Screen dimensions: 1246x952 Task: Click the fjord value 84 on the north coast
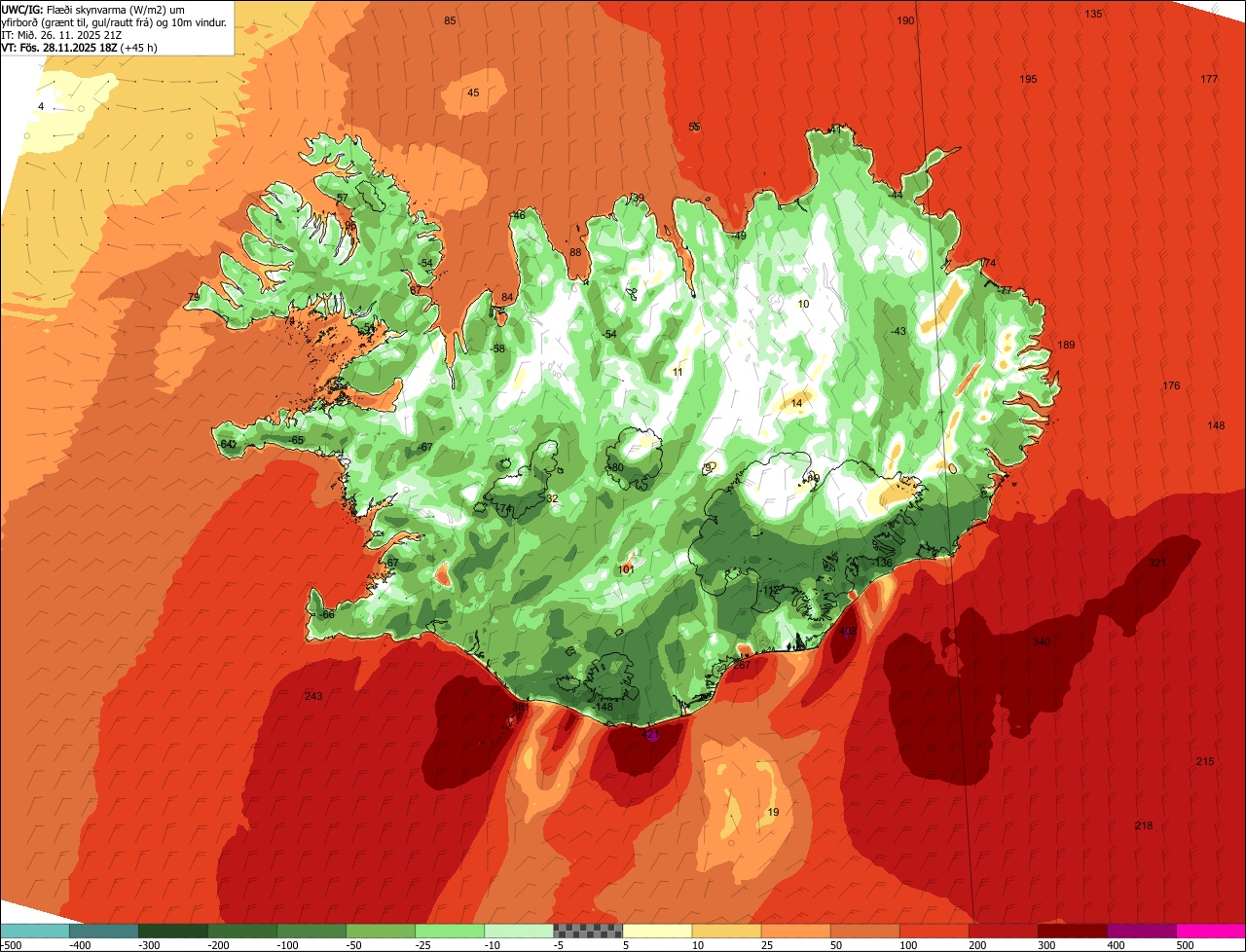click(x=507, y=297)
